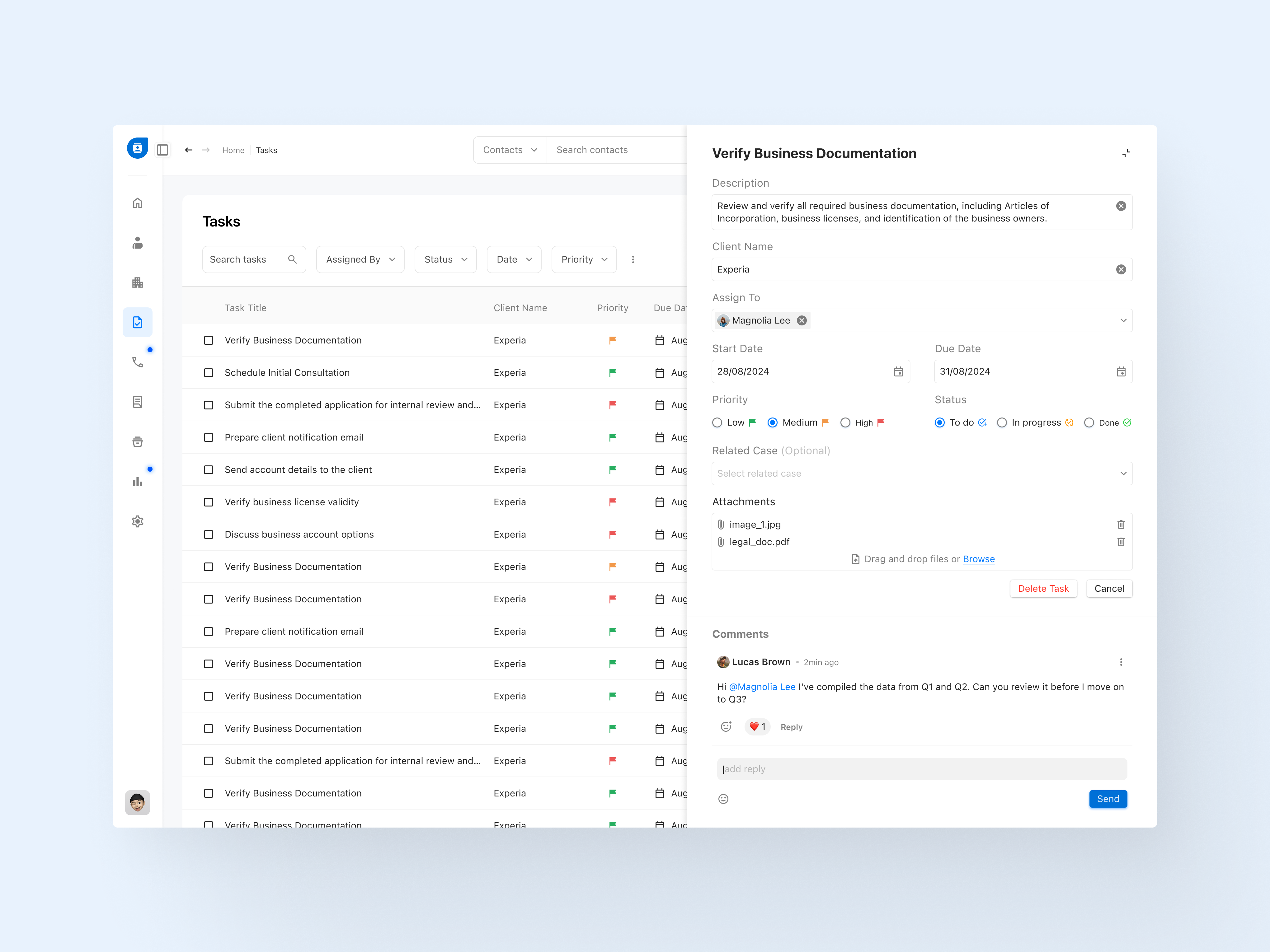The height and width of the screenshot is (952, 1270).
Task: Set status to In progress
Action: coord(1002,422)
